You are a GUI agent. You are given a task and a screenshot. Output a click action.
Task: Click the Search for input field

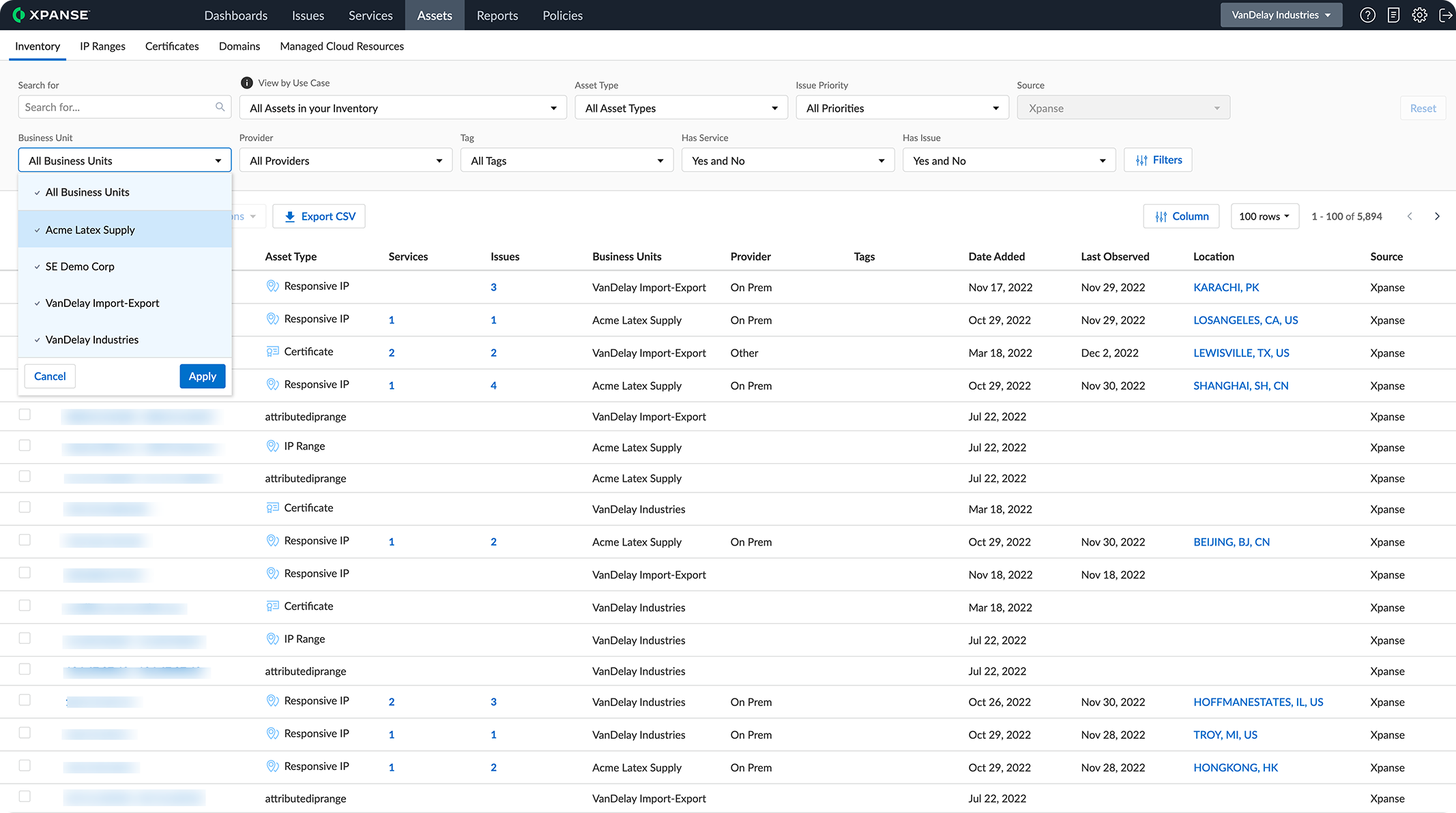[116, 107]
